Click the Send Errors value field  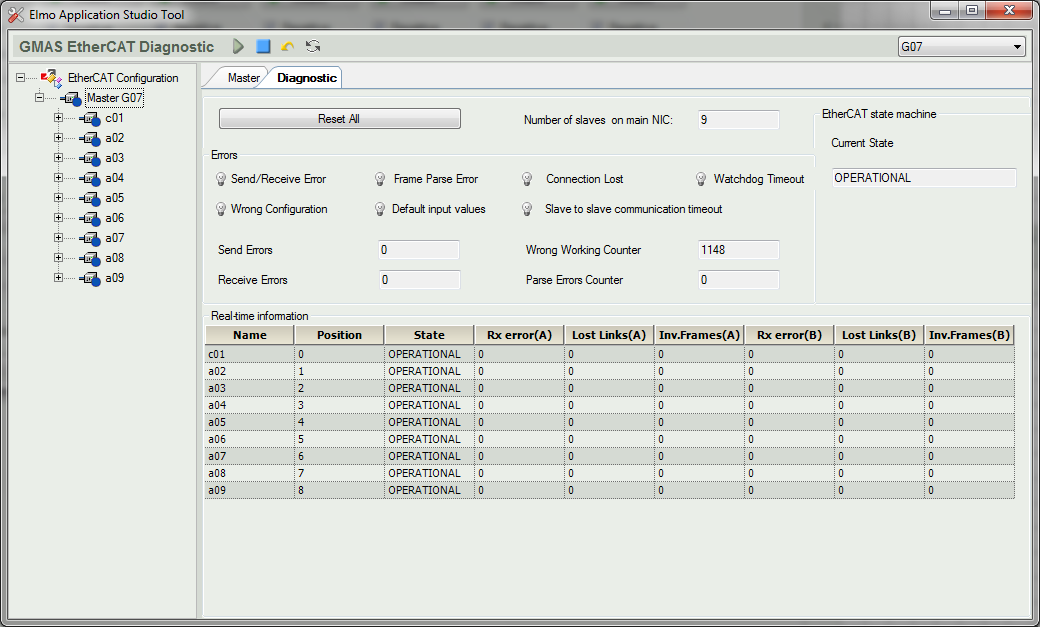tap(419, 250)
